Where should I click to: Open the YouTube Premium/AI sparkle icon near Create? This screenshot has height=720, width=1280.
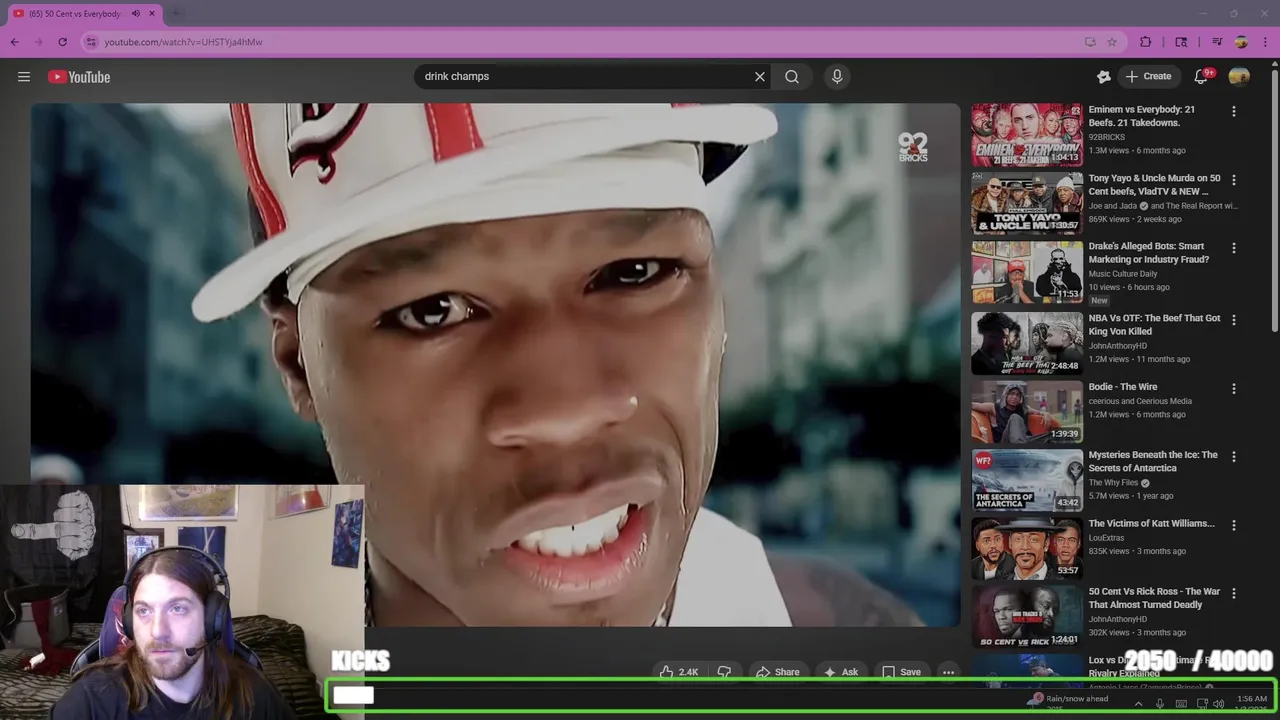coord(1104,77)
